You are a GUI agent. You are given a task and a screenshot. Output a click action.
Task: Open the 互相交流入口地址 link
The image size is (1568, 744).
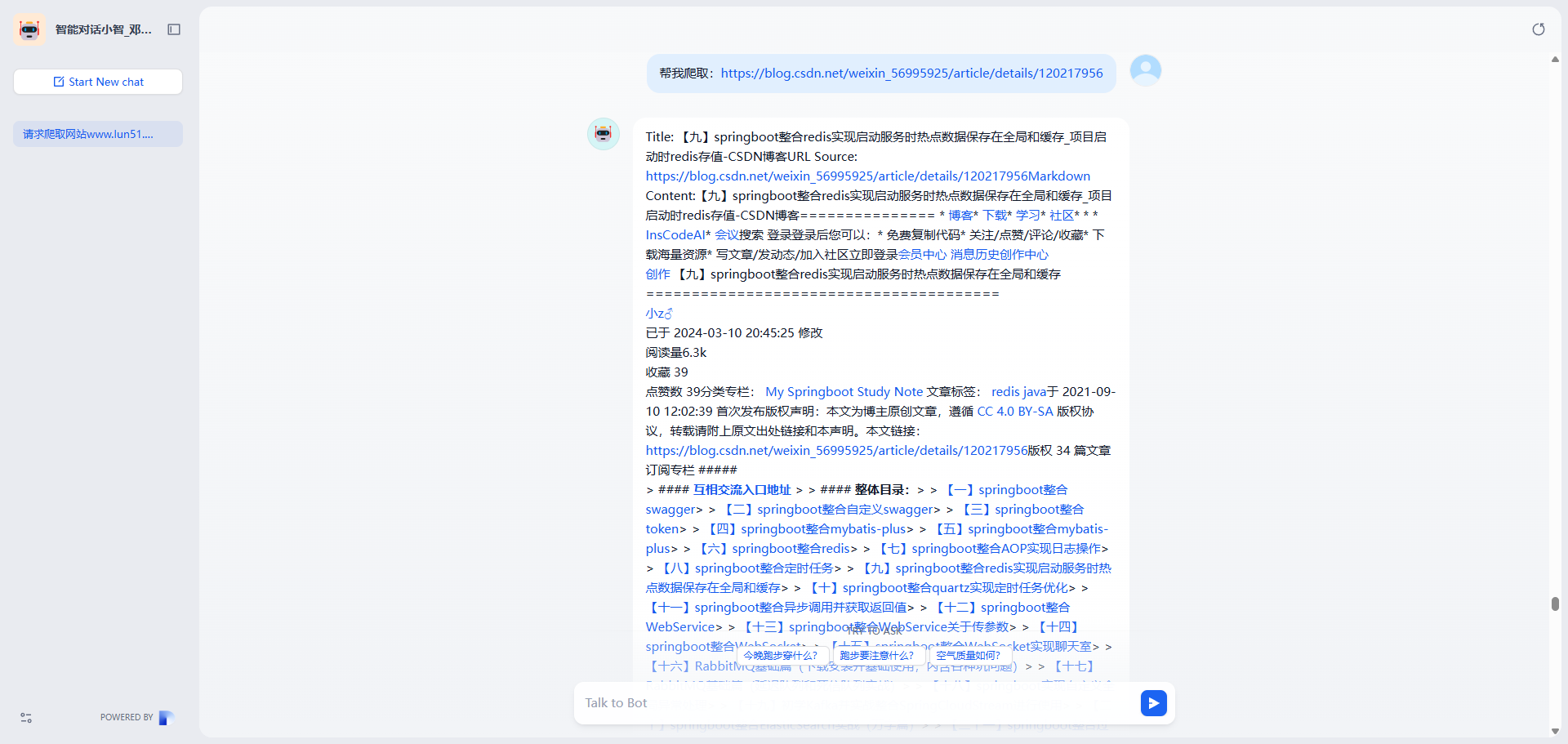click(742, 490)
